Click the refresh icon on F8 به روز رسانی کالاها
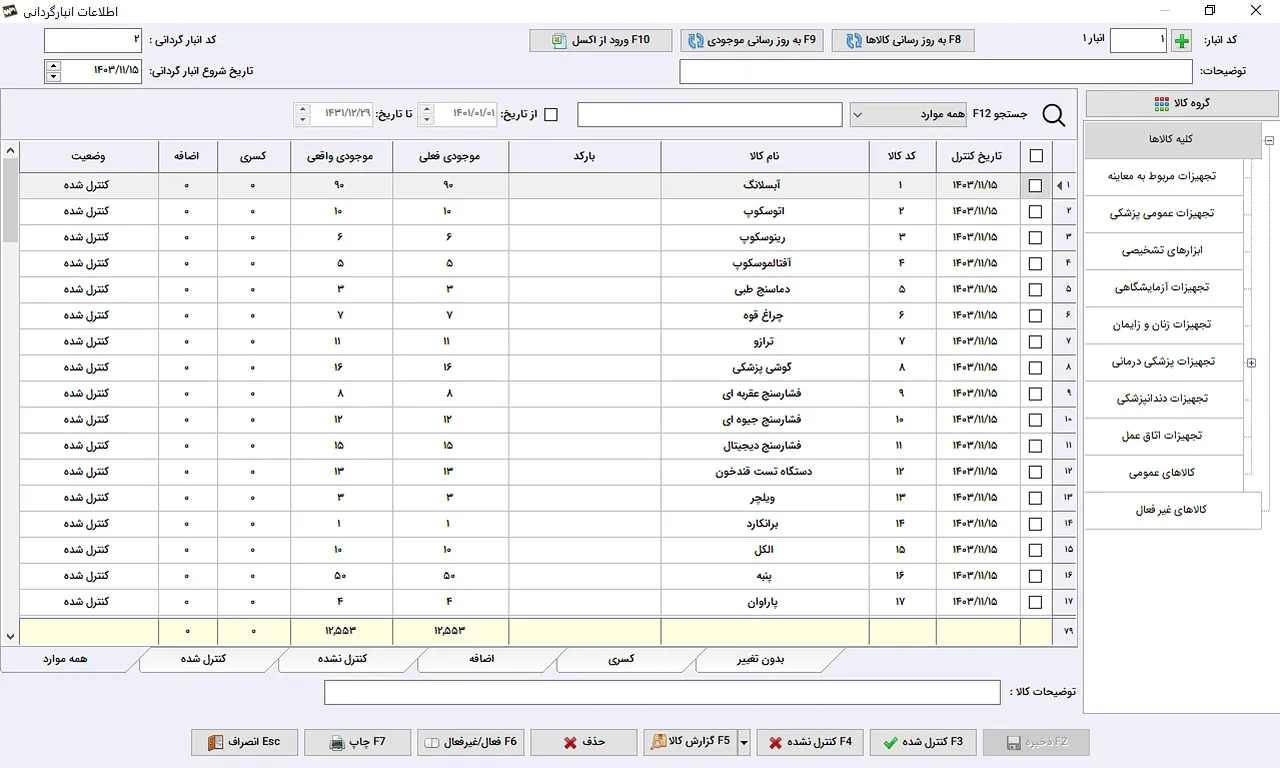Viewport: 1280px width, 768px height. [x=853, y=41]
